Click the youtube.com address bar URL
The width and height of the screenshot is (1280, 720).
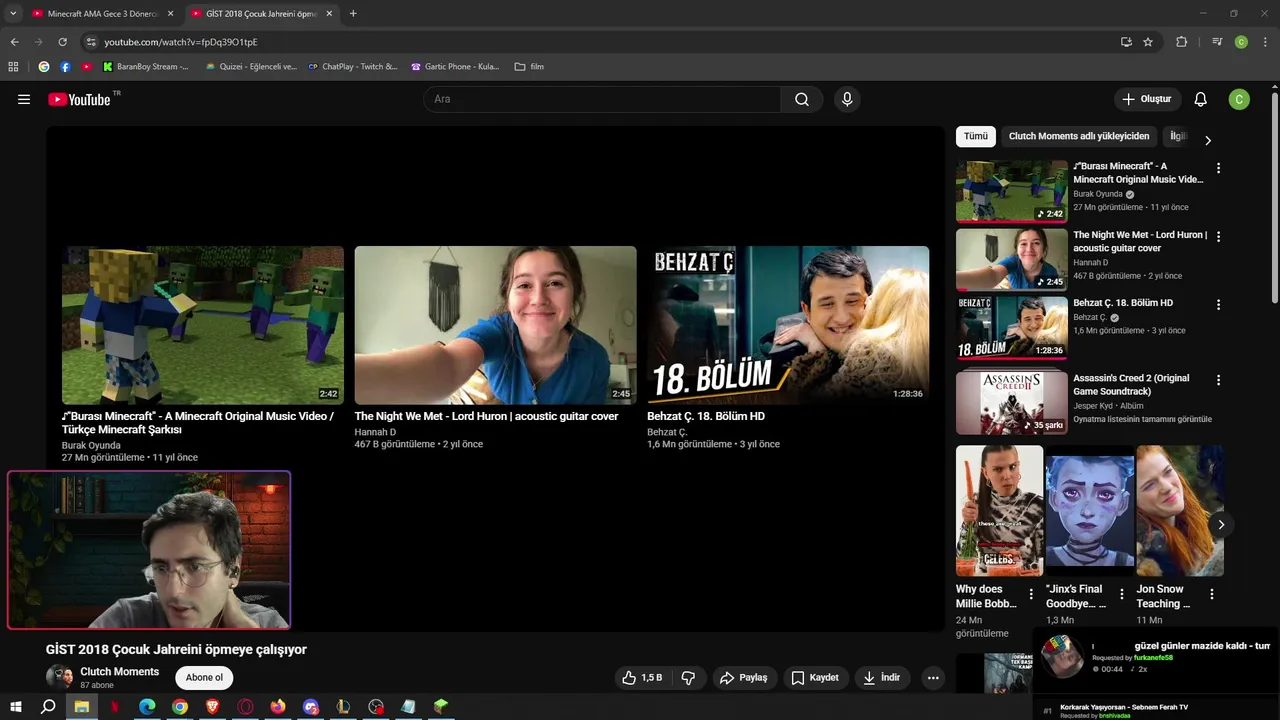pyautogui.click(x=181, y=42)
